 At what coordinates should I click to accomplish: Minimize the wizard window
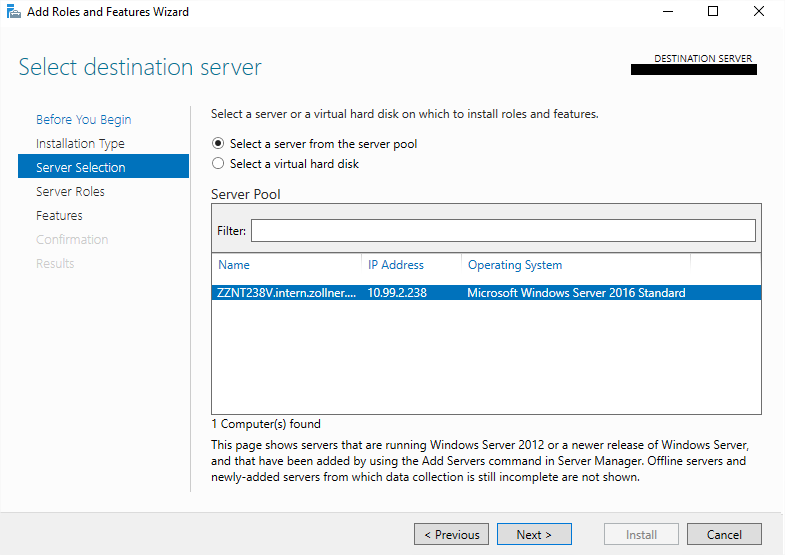(x=667, y=12)
